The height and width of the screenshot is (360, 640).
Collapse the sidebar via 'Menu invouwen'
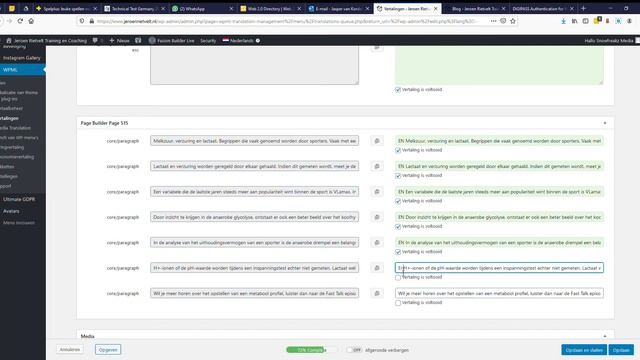coord(19,223)
